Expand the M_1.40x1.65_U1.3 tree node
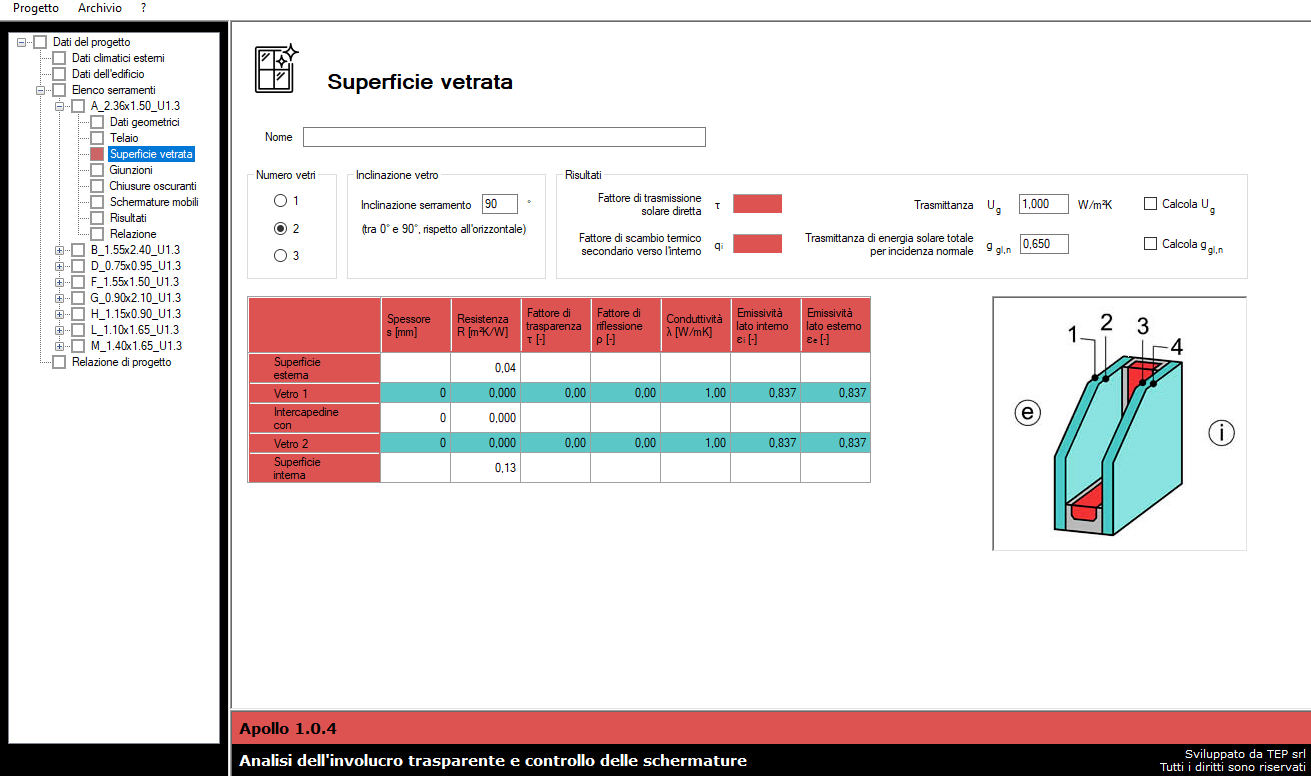The image size is (1311, 776). click(60, 346)
